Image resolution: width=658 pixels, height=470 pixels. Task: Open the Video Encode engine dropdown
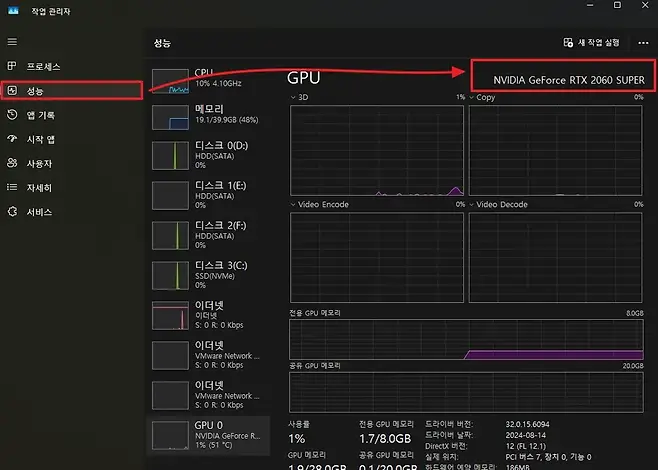pos(293,204)
